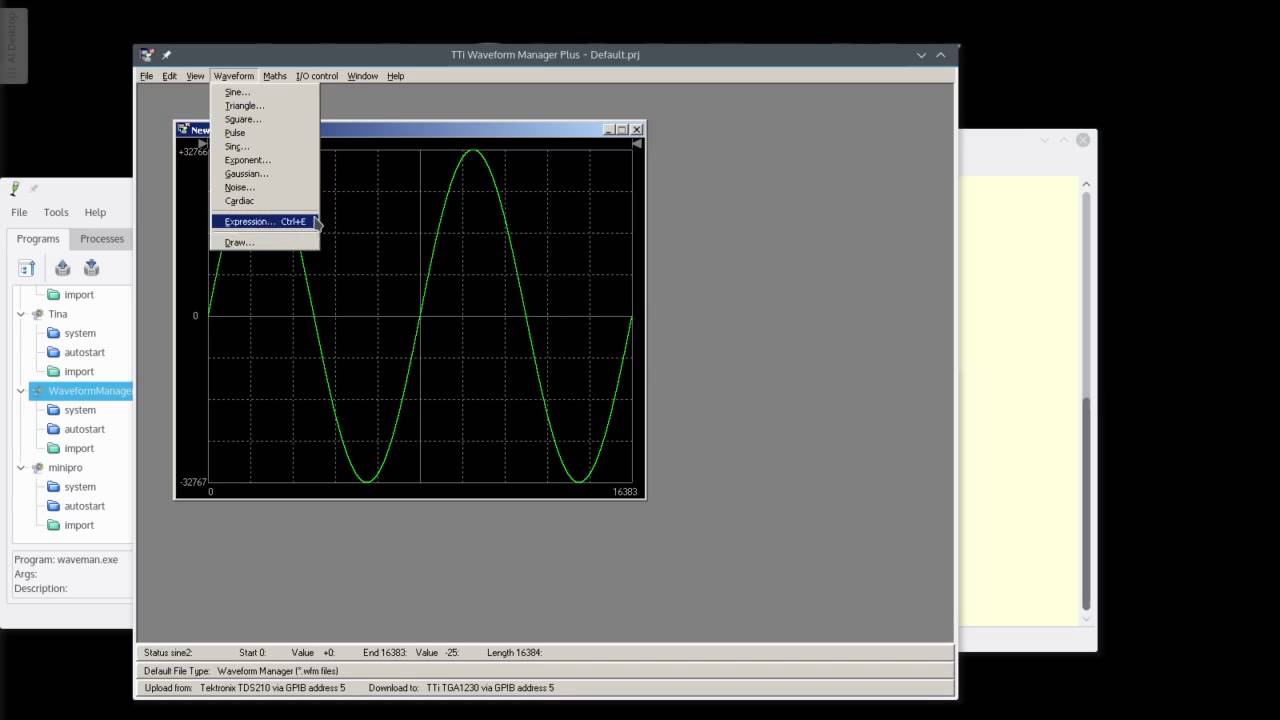The height and width of the screenshot is (720, 1280).
Task: Open Tools menu in launcher window
Action: point(56,212)
